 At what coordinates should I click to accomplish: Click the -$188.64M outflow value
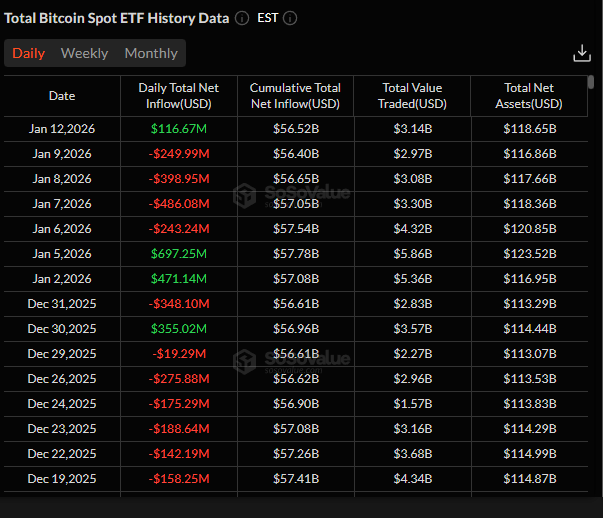[179, 429]
